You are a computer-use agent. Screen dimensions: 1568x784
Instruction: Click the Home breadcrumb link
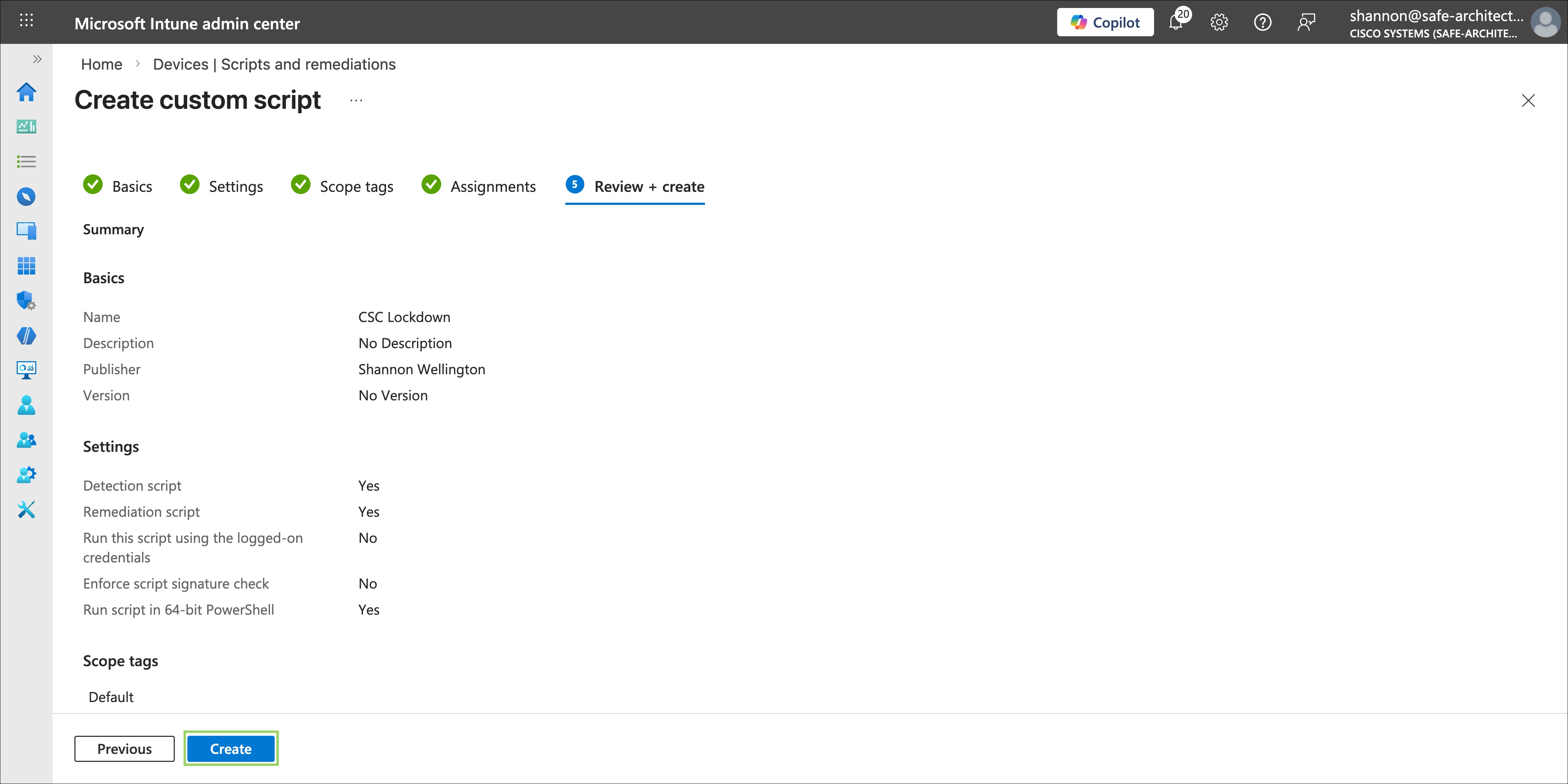click(x=102, y=64)
